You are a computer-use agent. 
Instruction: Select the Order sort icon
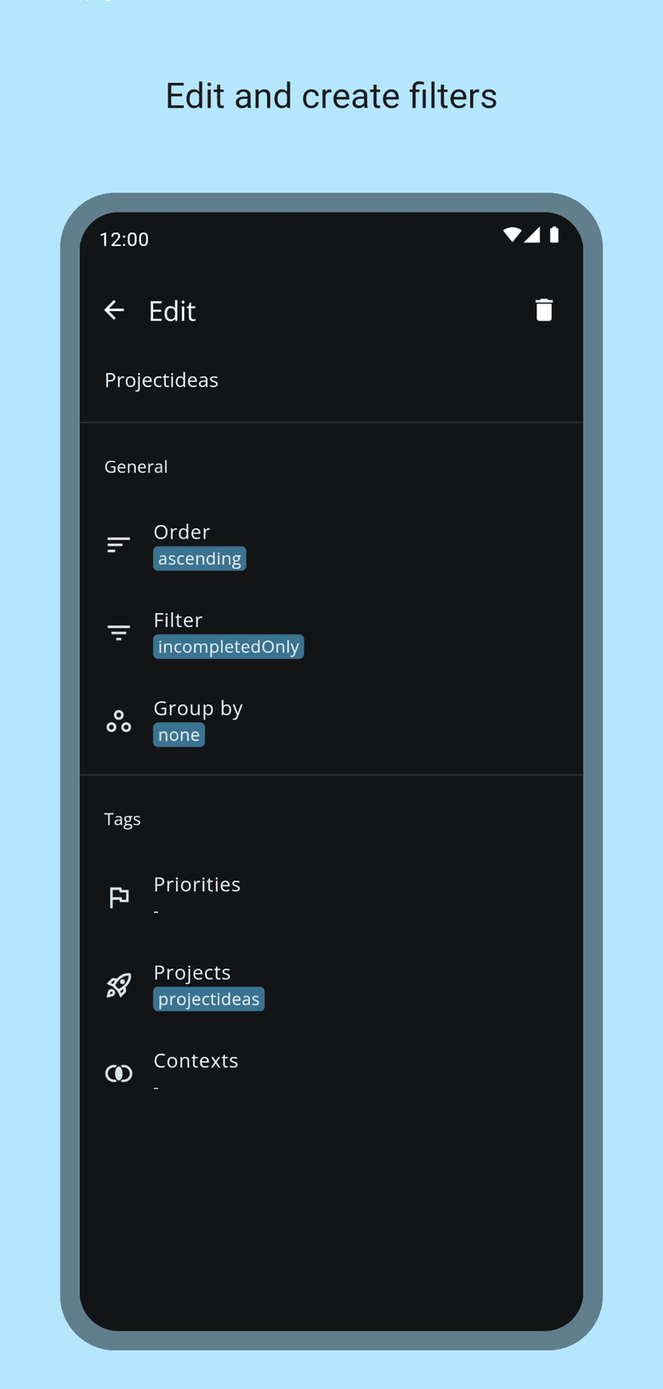118,544
